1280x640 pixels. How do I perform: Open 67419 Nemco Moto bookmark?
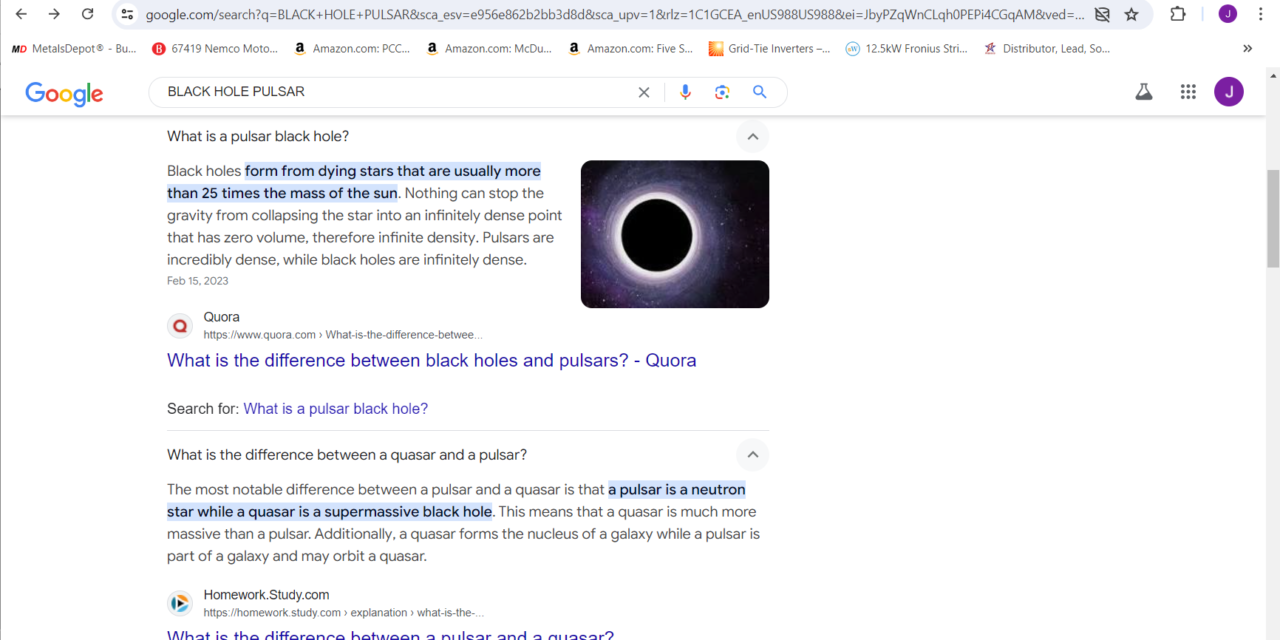pyautogui.click(x=215, y=48)
